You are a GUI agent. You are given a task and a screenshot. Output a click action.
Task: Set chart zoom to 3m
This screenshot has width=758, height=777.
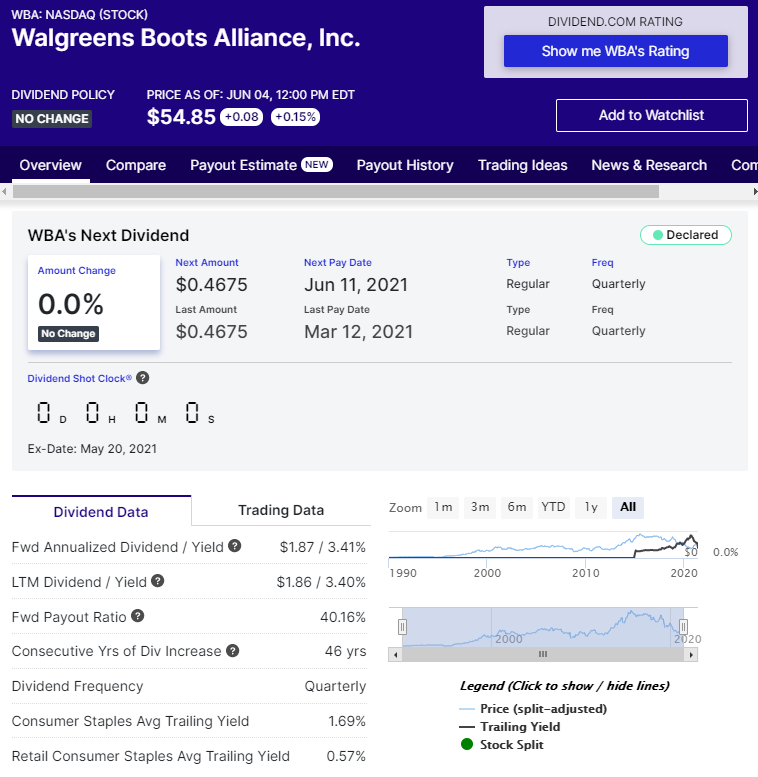point(480,507)
